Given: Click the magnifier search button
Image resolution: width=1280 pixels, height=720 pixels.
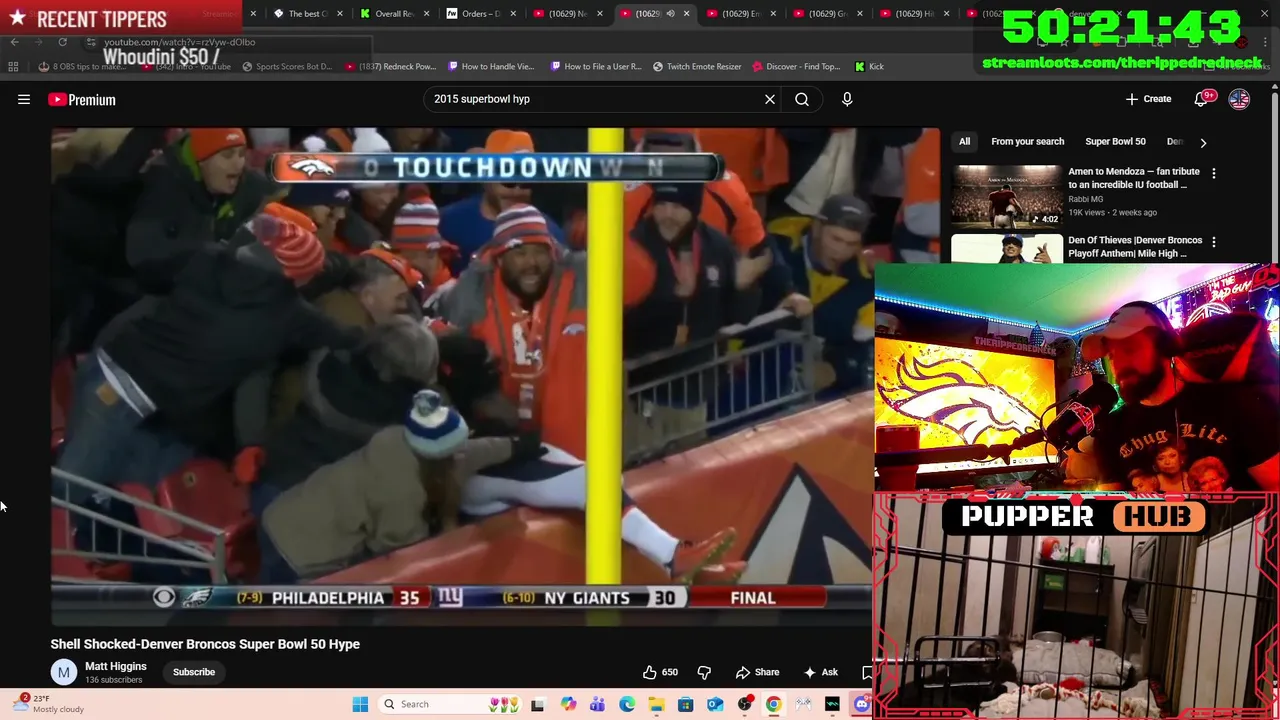Looking at the screenshot, I should click(x=802, y=99).
